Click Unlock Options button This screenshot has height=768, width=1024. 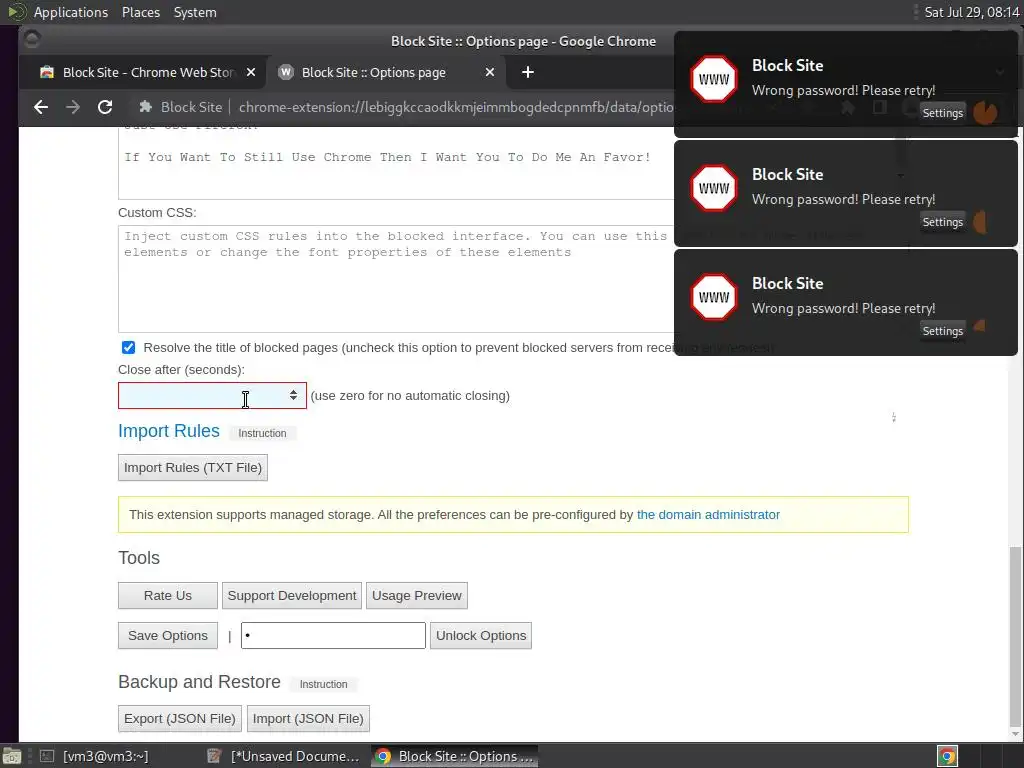point(481,635)
